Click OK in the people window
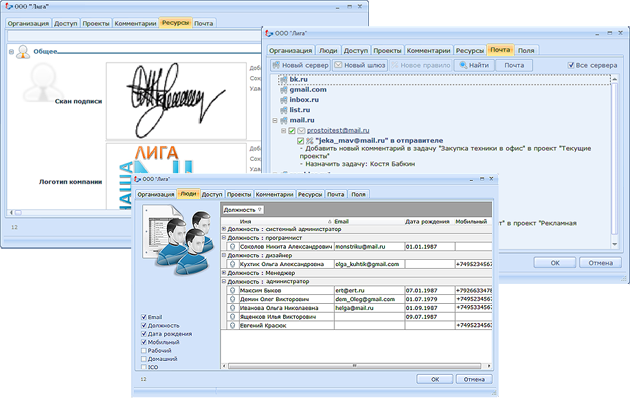Viewport: 630px width, 398px height. tap(435, 379)
